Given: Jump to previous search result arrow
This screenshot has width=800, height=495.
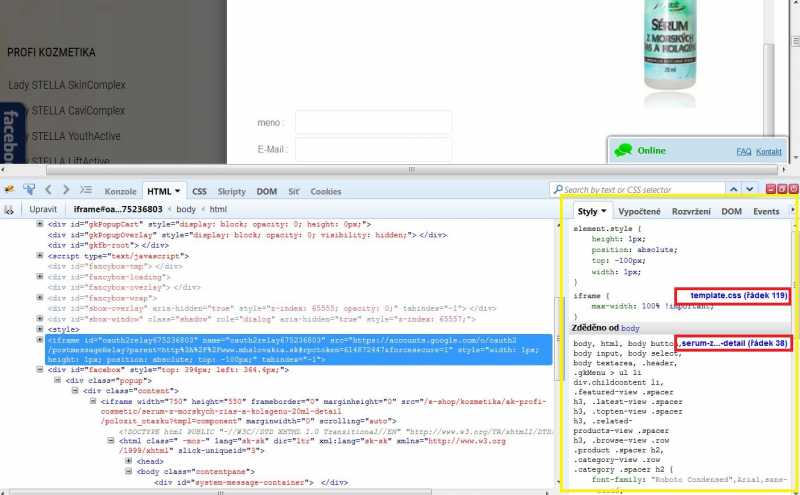Looking at the screenshot, I should [x=734, y=189].
